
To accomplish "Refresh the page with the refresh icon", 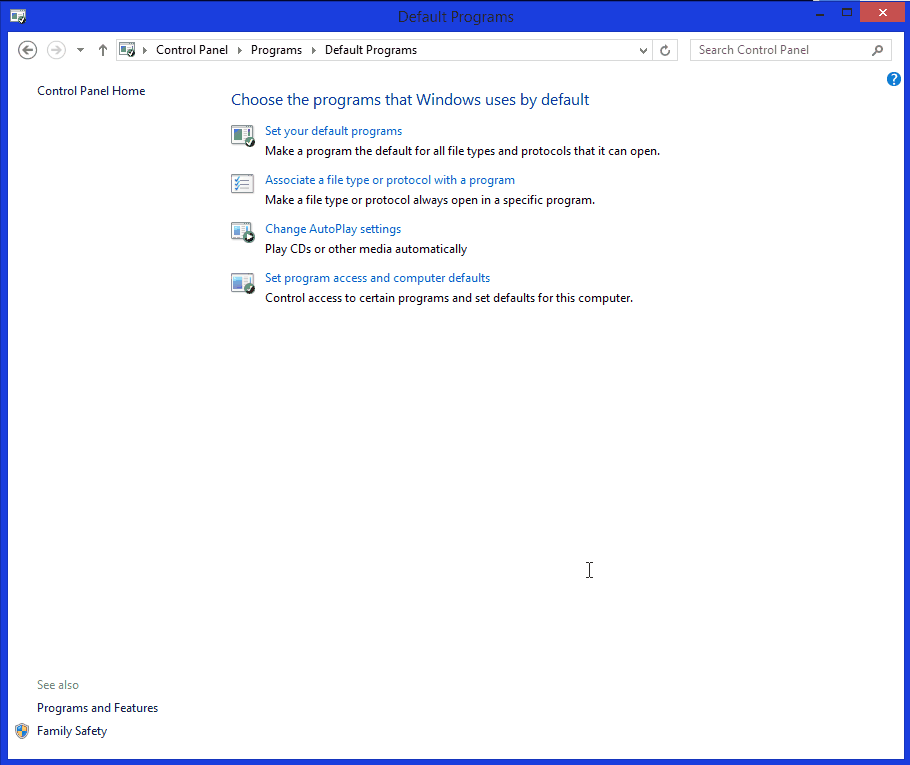I will click(x=665, y=49).
